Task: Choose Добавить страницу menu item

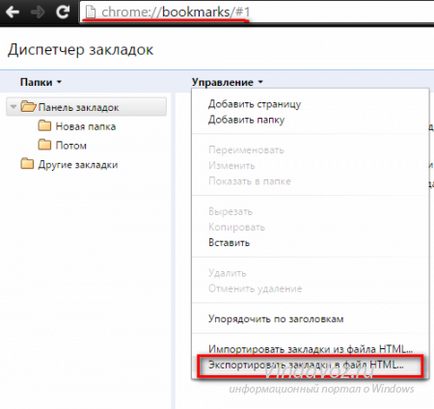Action: point(254,104)
